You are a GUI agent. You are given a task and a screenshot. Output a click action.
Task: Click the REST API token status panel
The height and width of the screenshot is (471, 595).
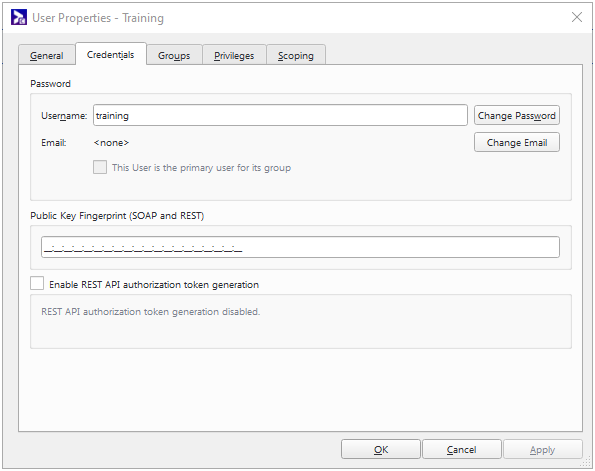pos(301,321)
